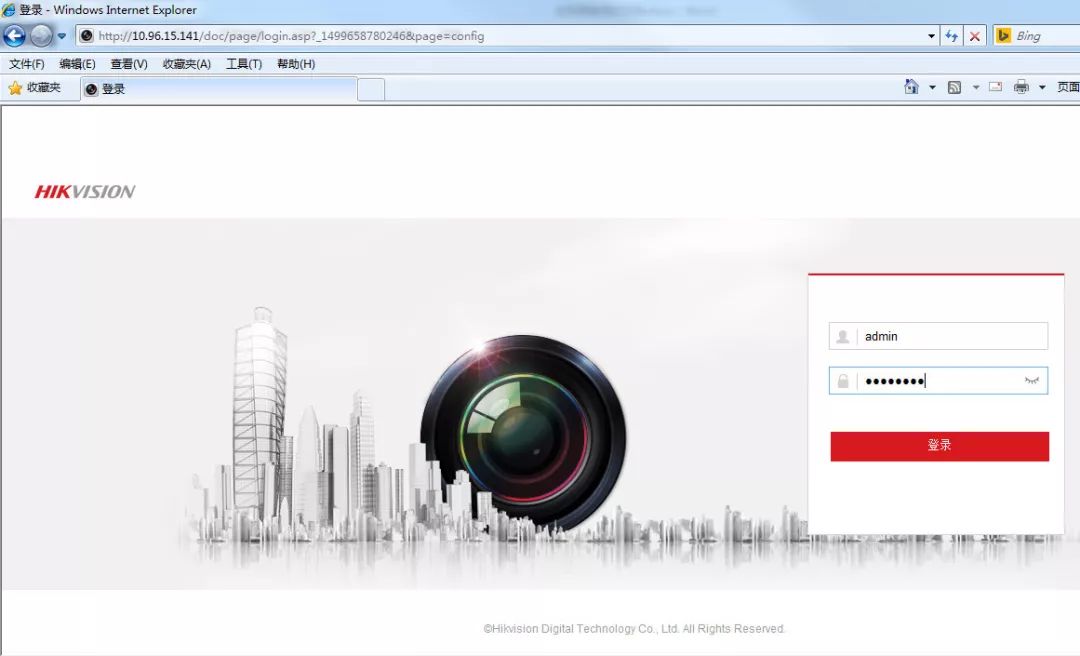Click the RSS feeds icon
The image size is (1080, 656).
click(x=954, y=88)
